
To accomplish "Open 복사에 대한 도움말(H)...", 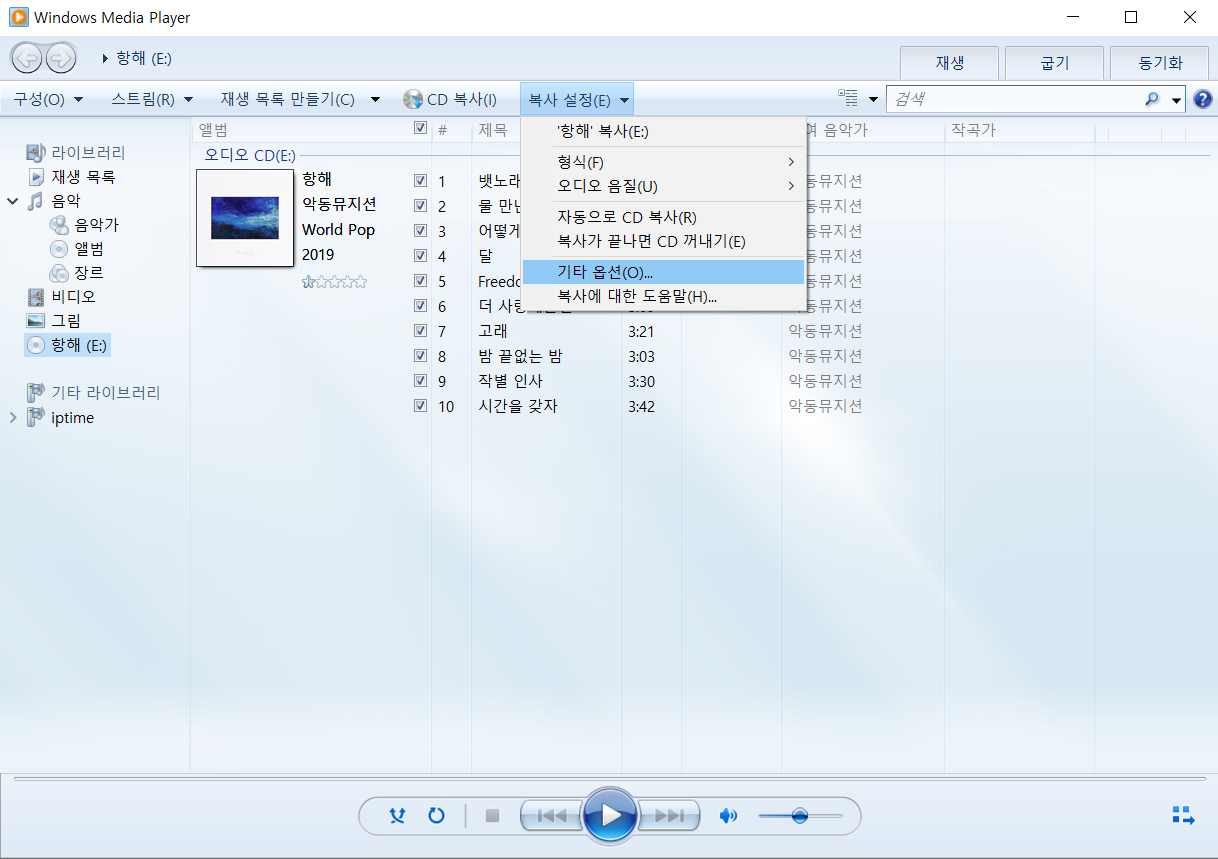I will click(x=663, y=297).
